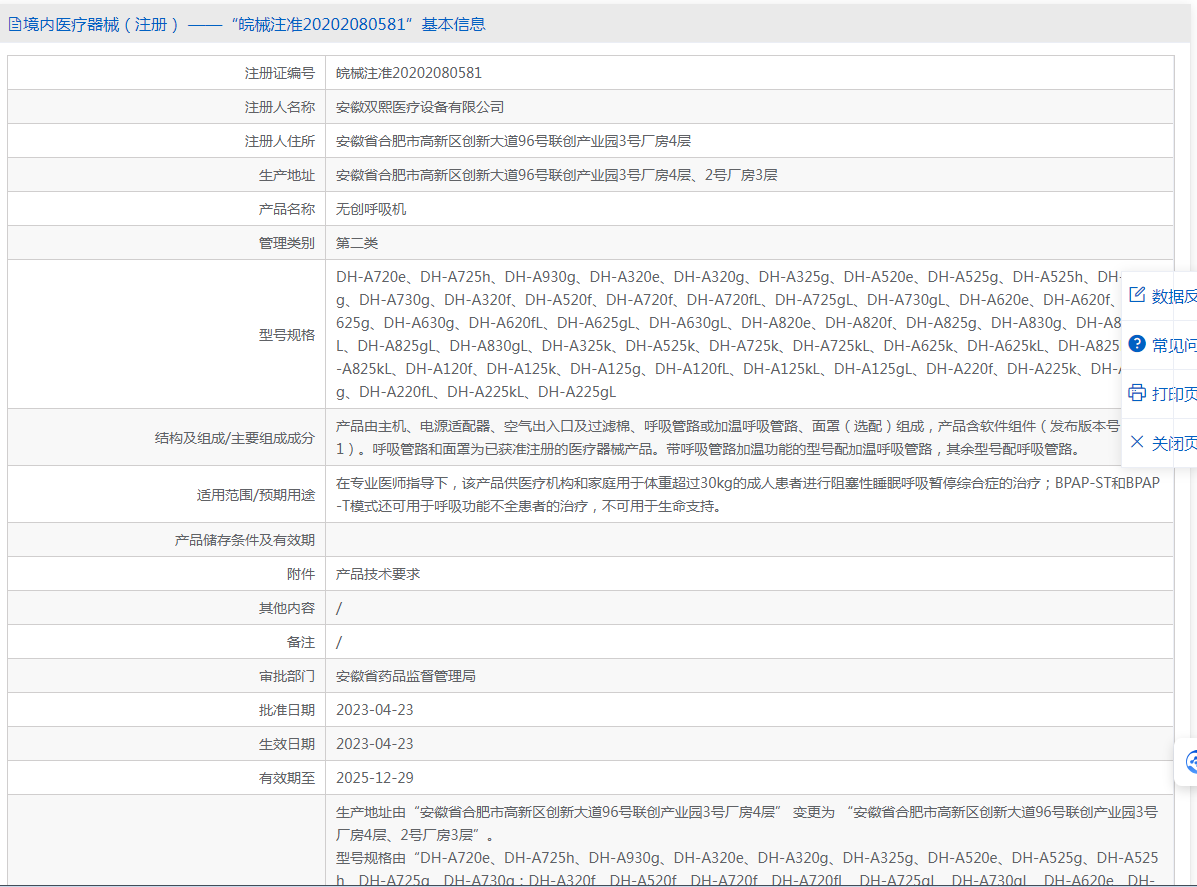Select the 备注 label
This screenshot has width=1197, height=887.
click(x=301, y=642)
